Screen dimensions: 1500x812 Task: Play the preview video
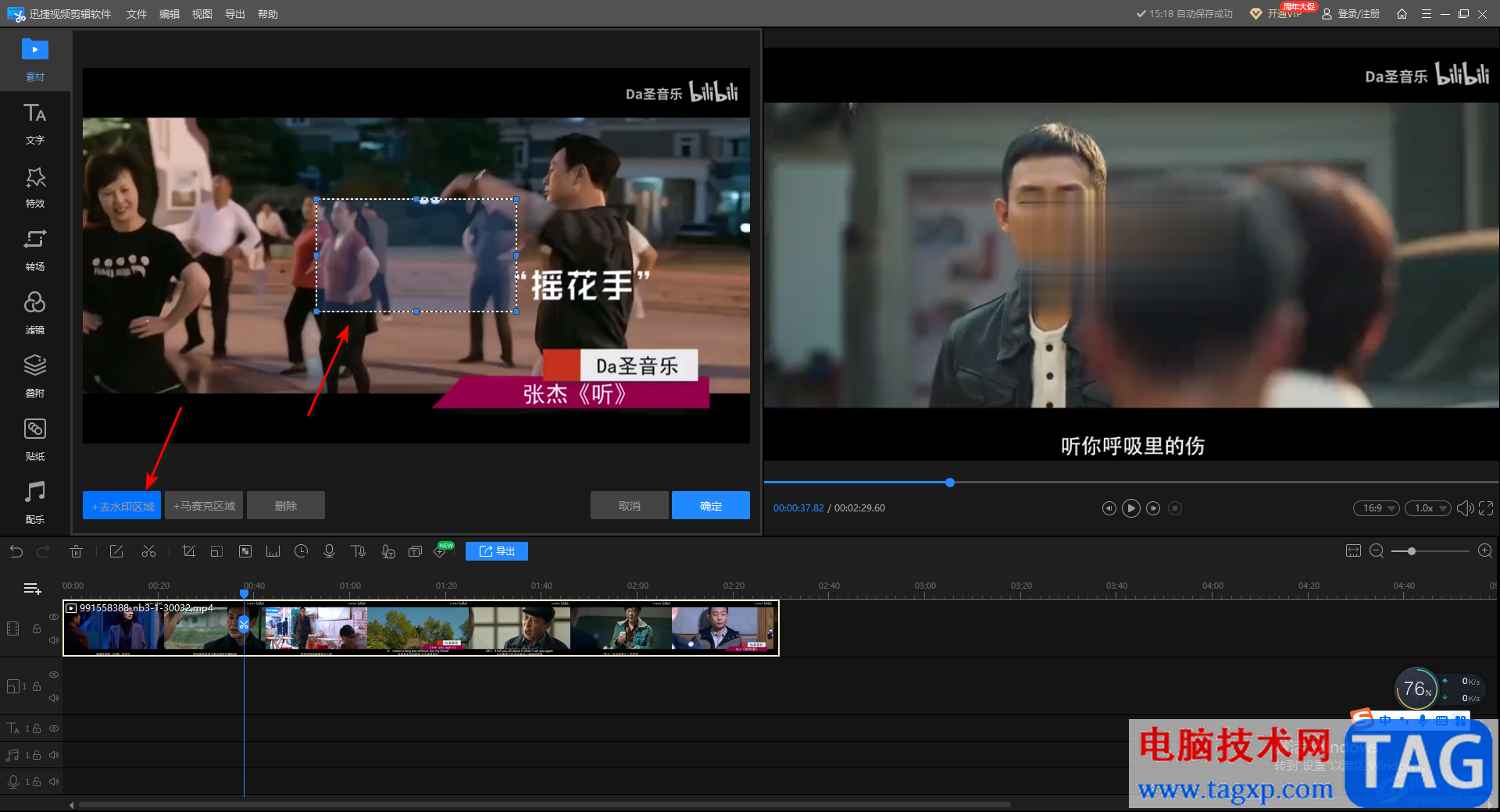click(x=1130, y=508)
